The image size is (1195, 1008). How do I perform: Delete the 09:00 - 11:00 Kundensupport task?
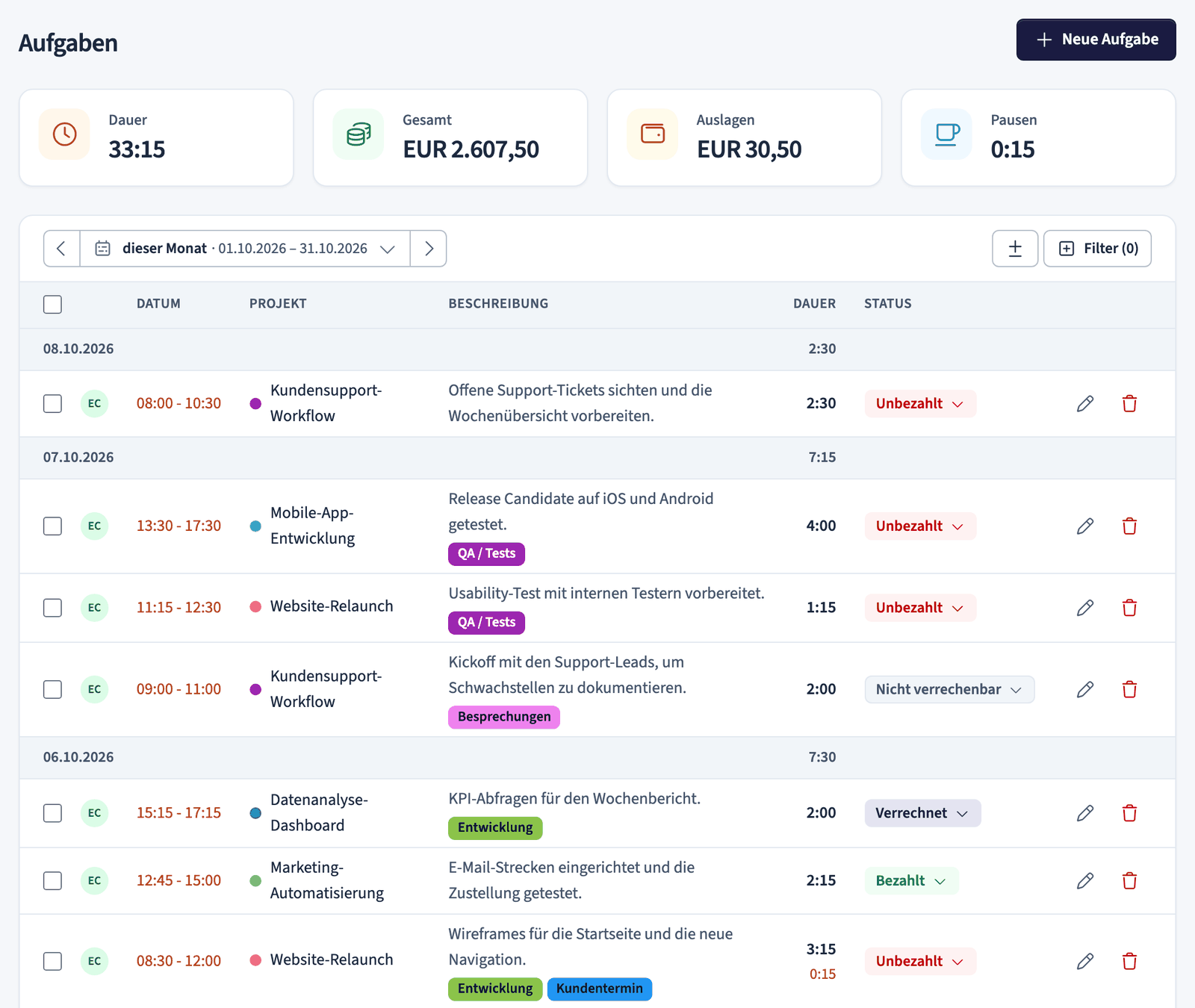pos(1129,689)
